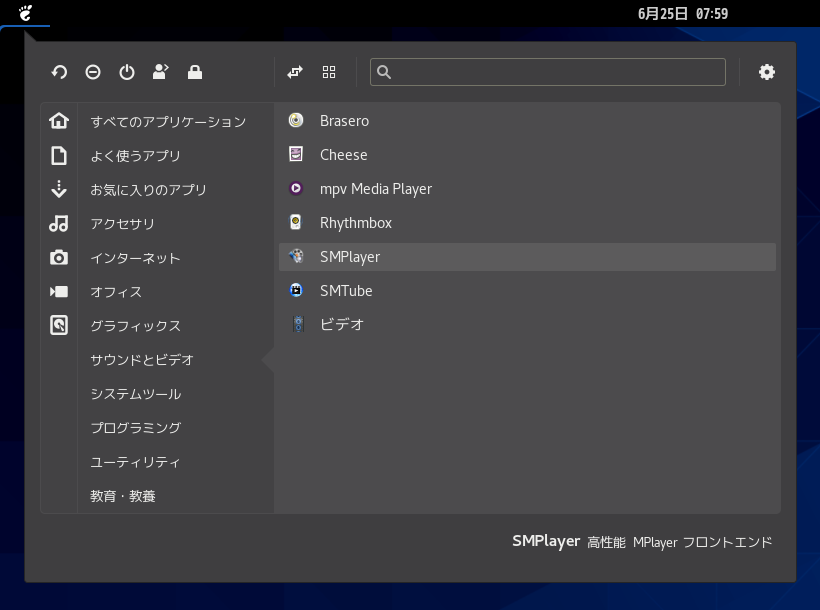Launch the ビデオ app

point(527,325)
